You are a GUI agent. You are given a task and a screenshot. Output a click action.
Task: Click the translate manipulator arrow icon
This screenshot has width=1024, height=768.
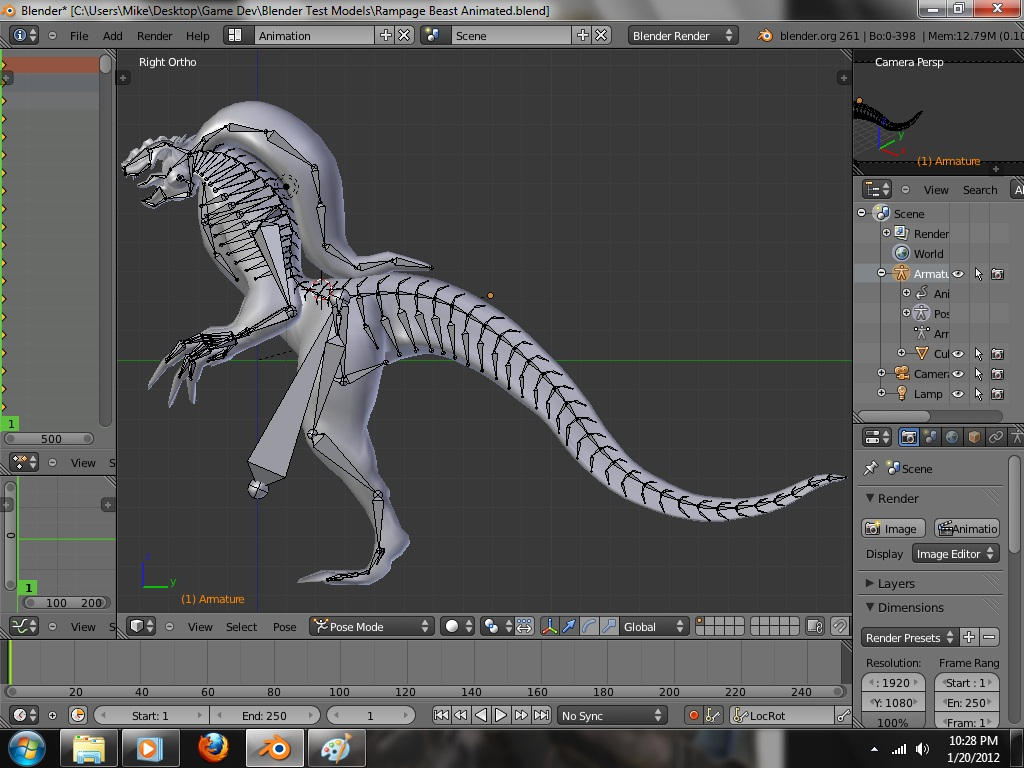tap(569, 627)
